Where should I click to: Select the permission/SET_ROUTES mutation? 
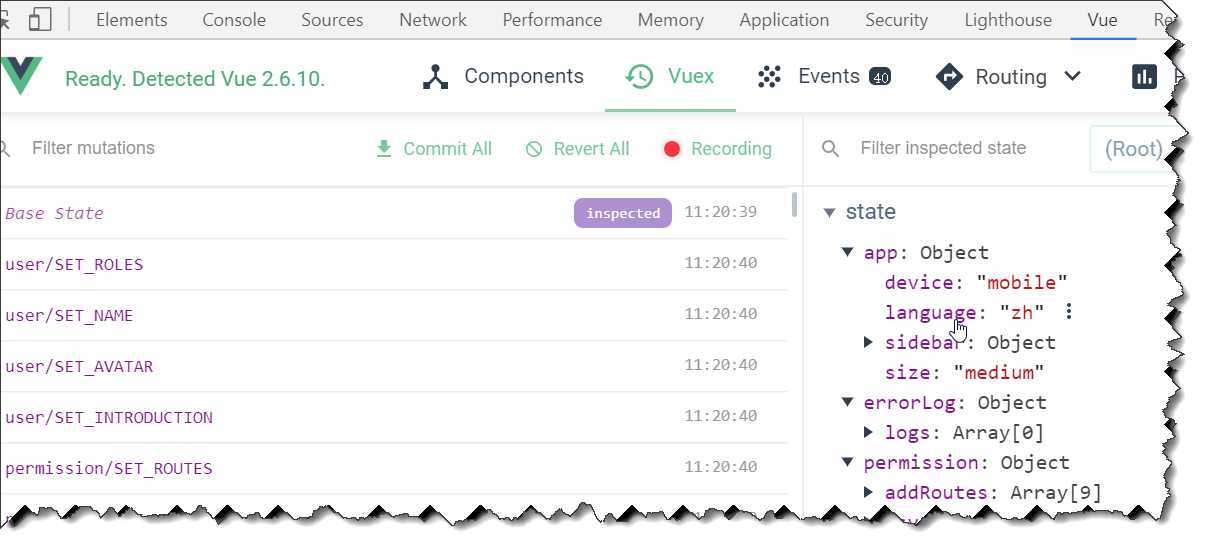coord(395,468)
